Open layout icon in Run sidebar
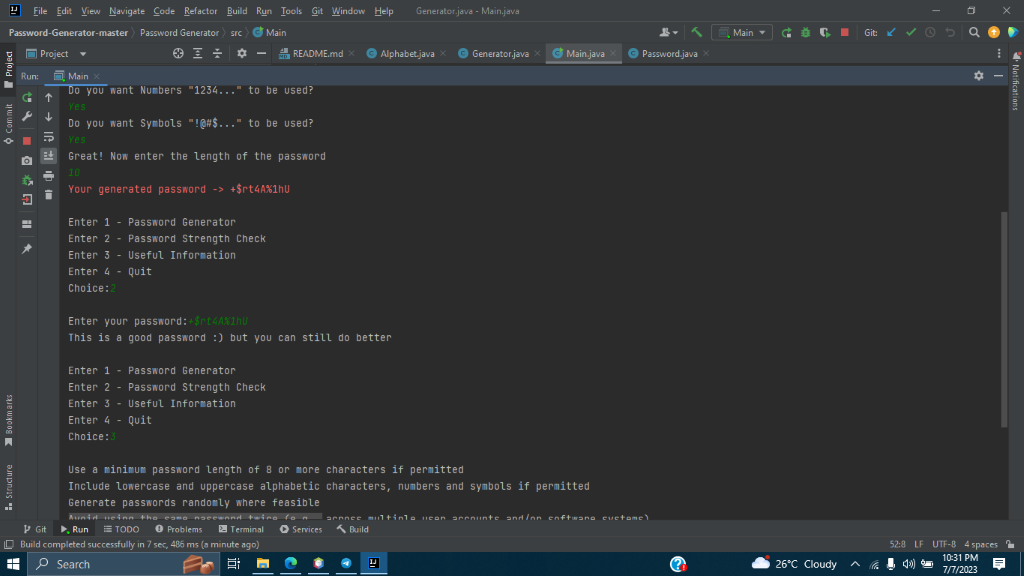The height and width of the screenshot is (576, 1024). (27, 224)
